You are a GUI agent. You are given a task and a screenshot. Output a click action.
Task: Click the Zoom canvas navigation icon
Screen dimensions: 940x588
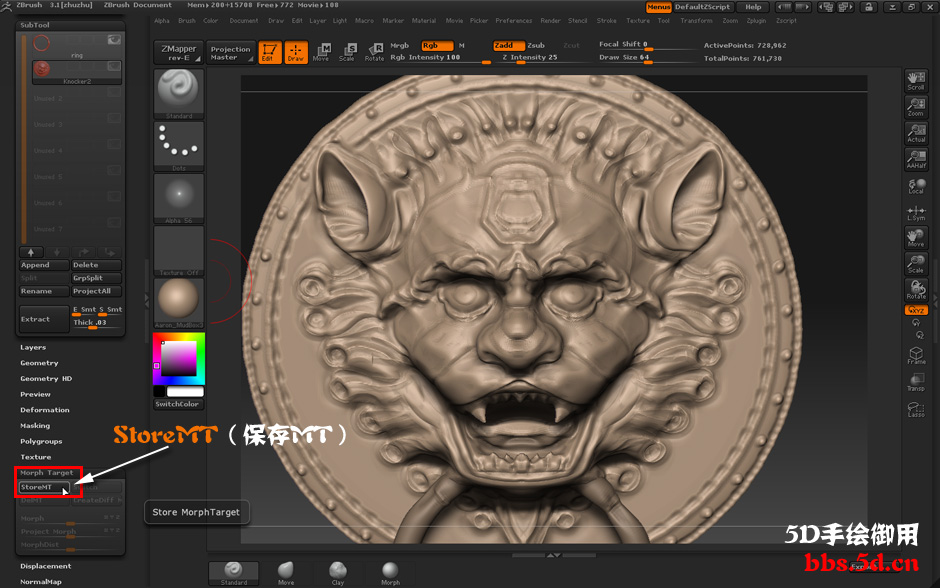(916, 107)
